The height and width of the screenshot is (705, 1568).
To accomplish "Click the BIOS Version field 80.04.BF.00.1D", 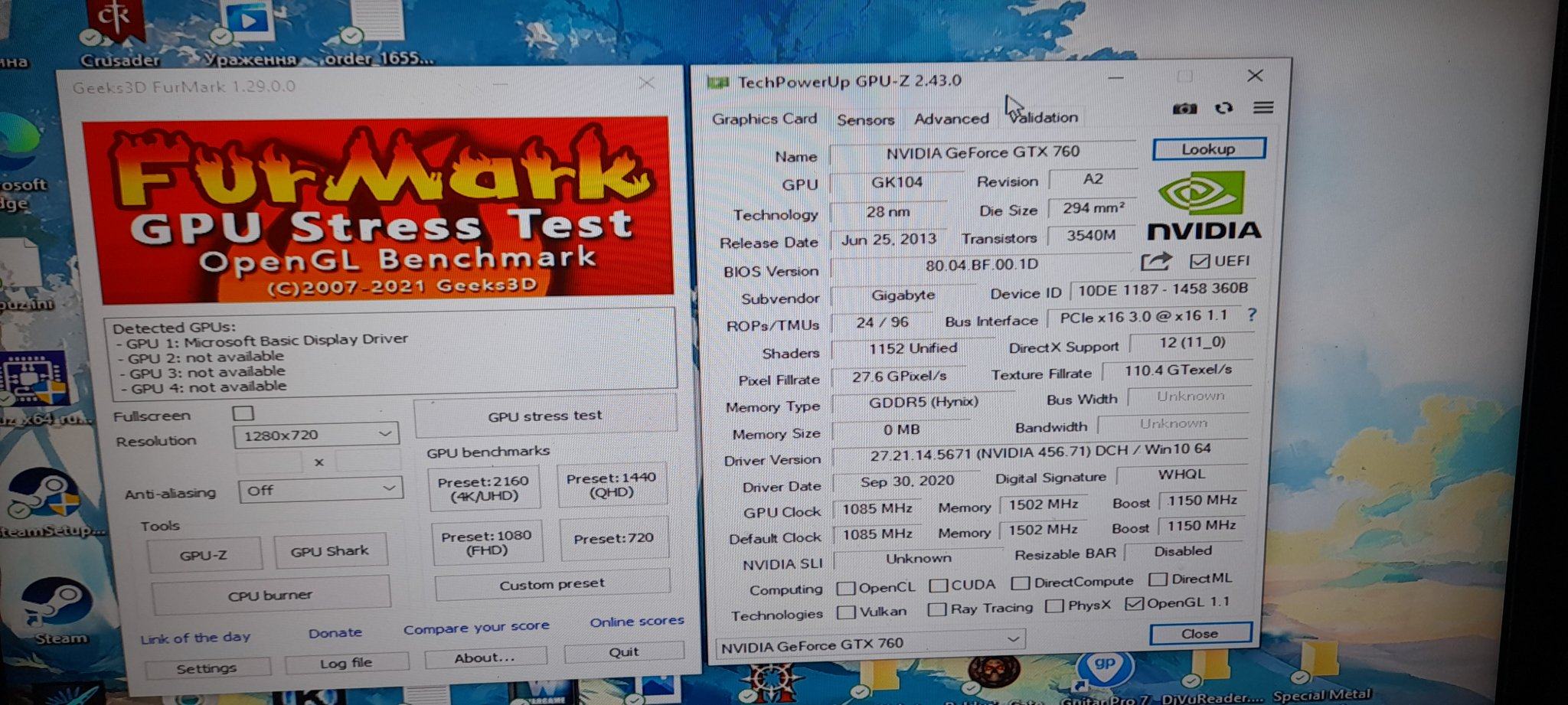I will (982, 265).
